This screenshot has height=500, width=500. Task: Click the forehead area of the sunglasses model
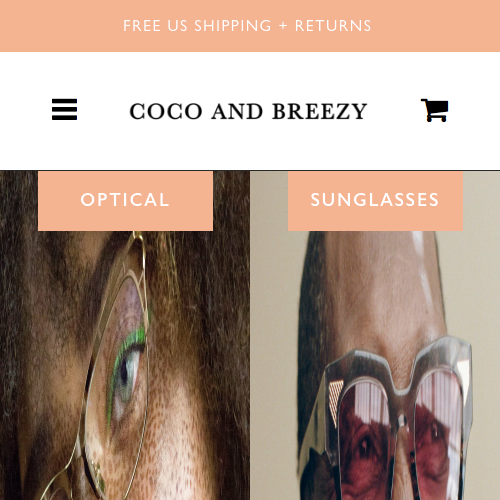pyautogui.click(x=377, y=283)
